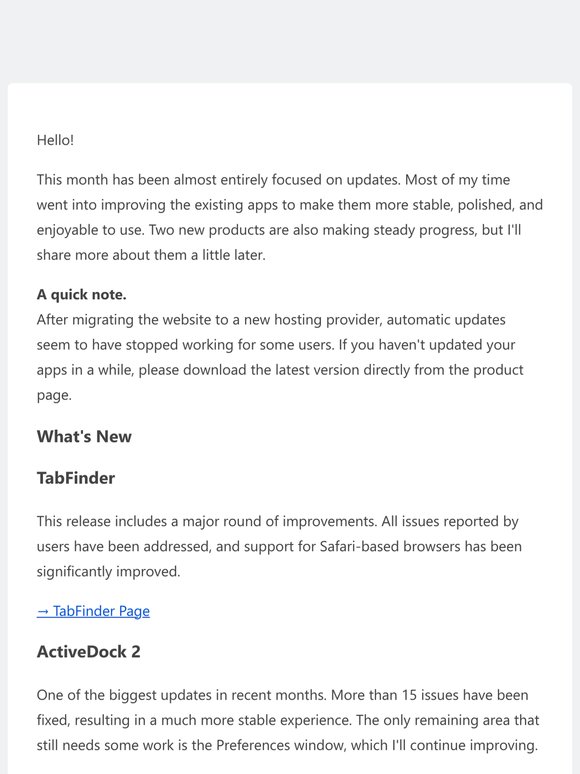Click the arrow before TabFinder Page
580x774 pixels.
coord(43,611)
